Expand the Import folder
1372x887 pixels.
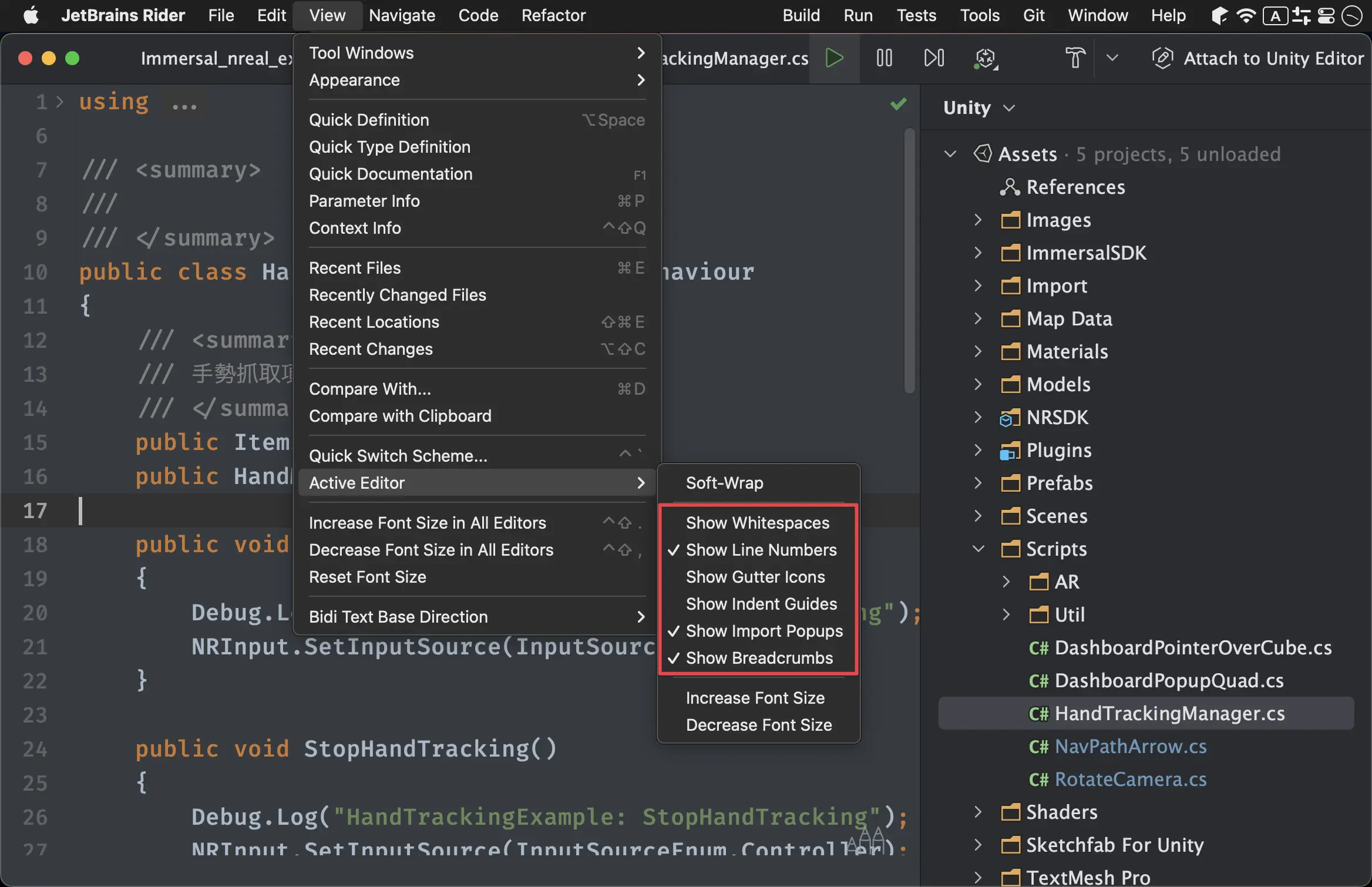[978, 285]
